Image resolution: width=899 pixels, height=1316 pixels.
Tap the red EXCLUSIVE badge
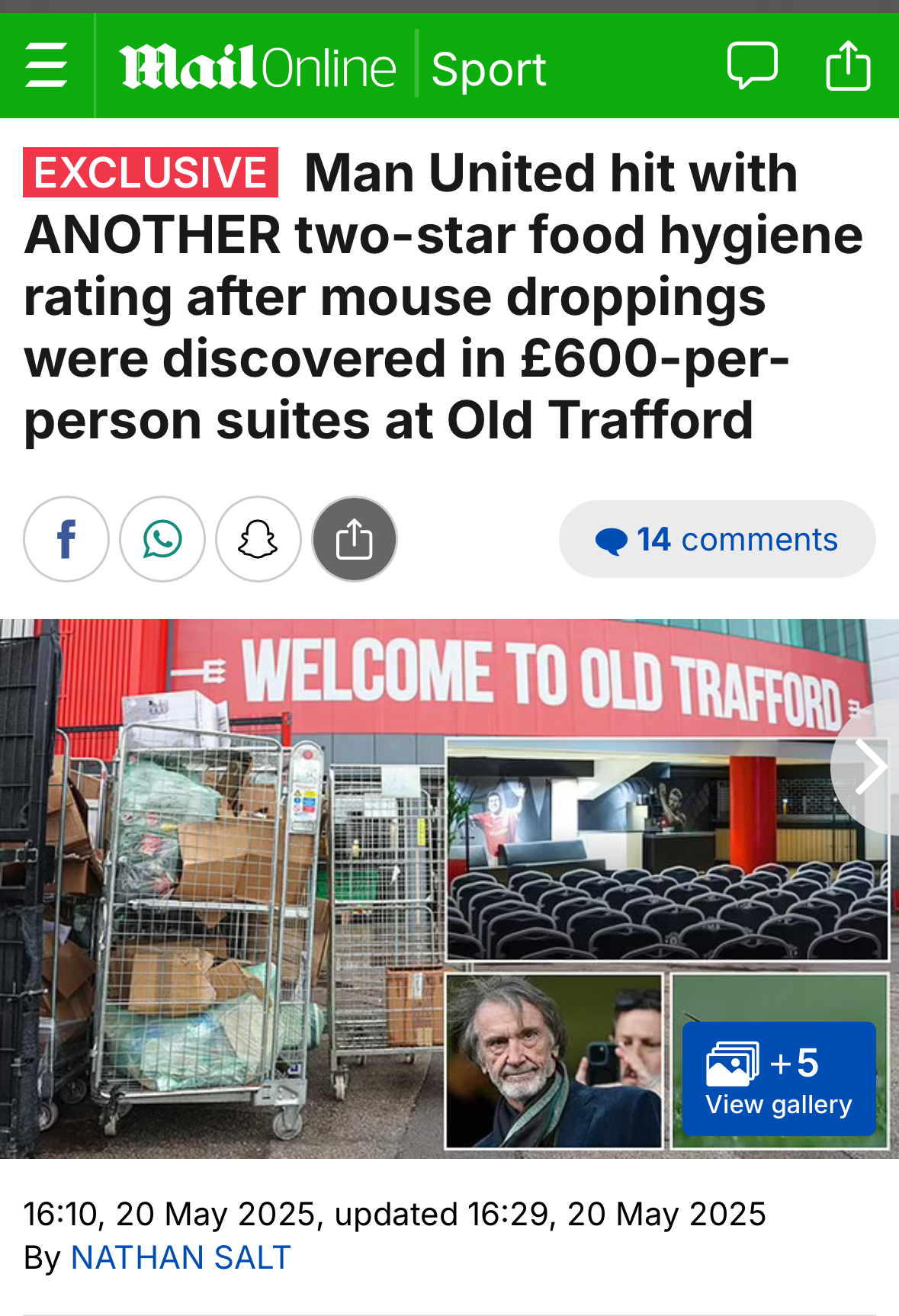click(150, 172)
